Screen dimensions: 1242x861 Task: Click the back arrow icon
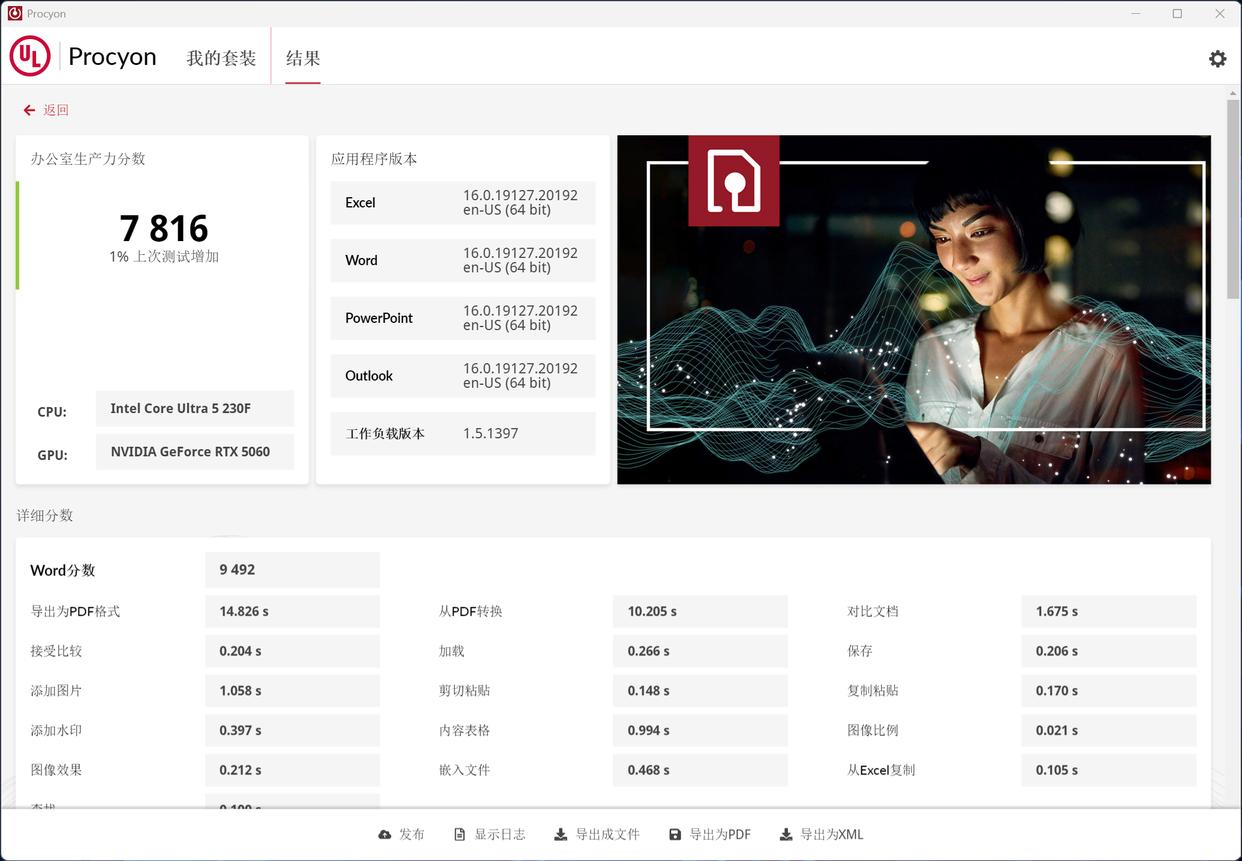coord(29,110)
